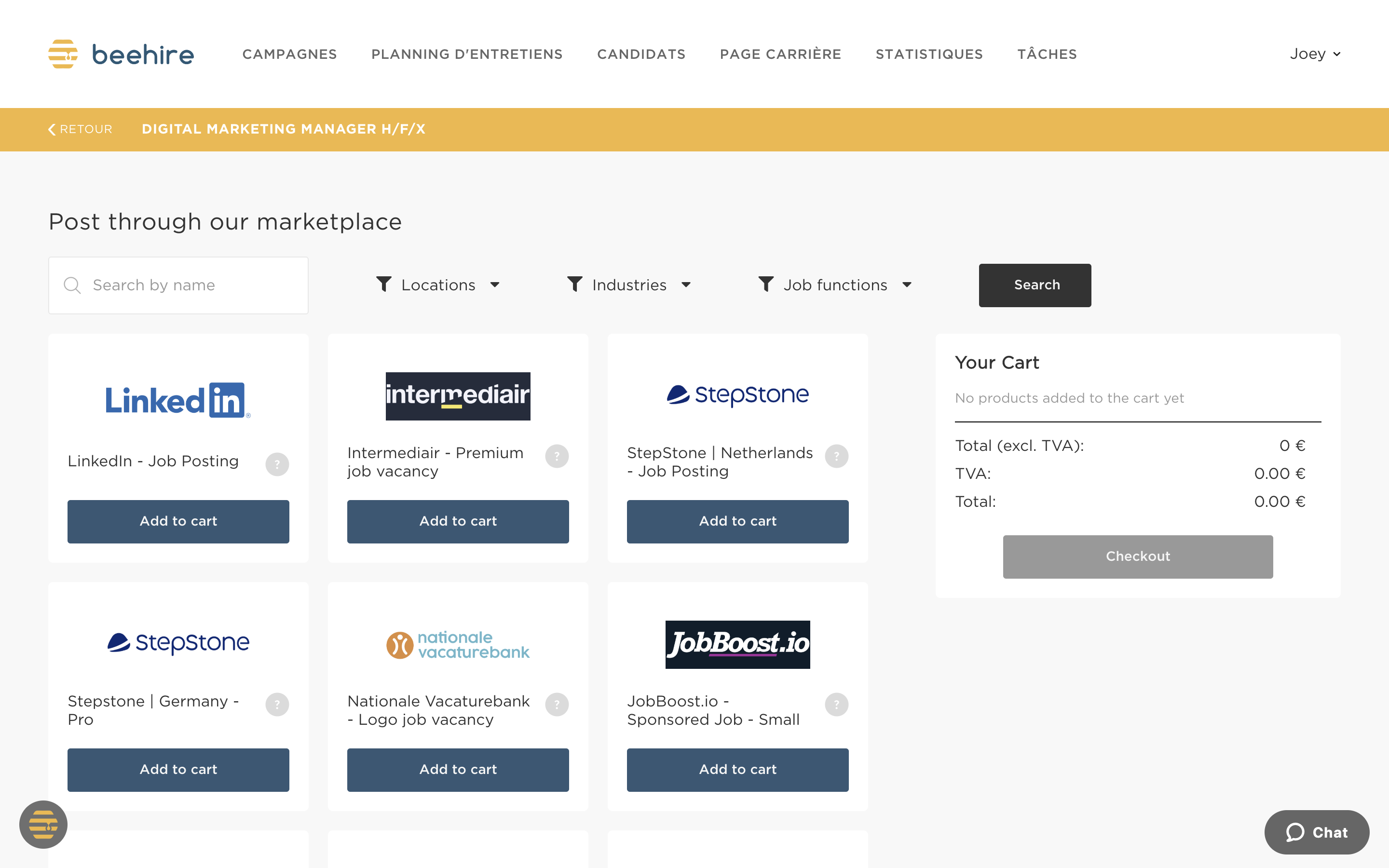Expand the Job functions filter dropdown

[835, 285]
